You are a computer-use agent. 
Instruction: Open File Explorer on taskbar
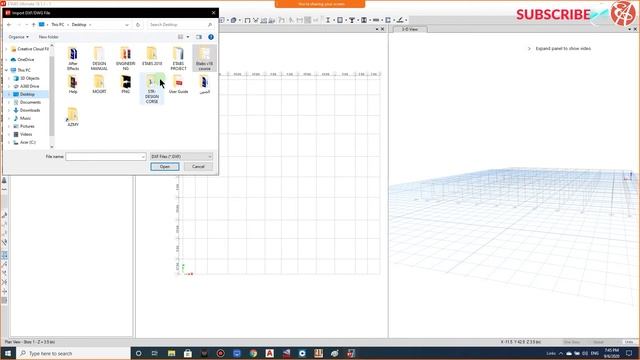pos(171,353)
